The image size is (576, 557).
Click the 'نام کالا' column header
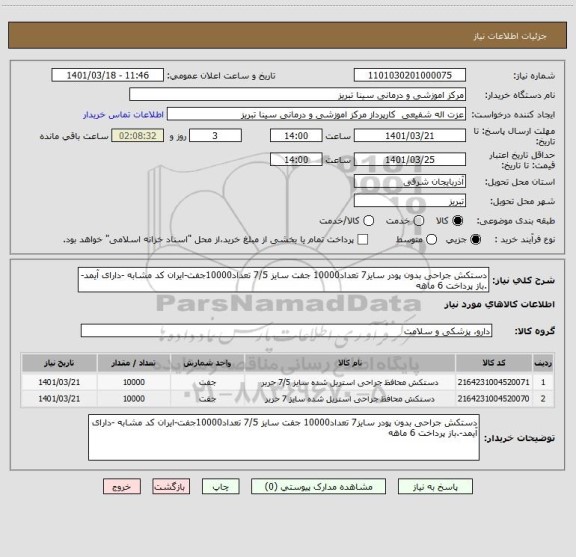[350, 363]
